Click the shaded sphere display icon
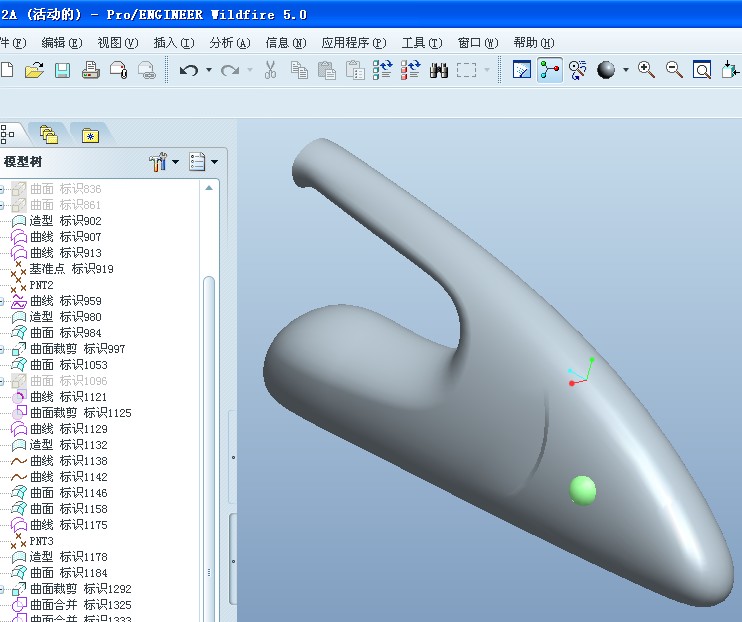Screen dimensions: 742x622 tap(606, 70)
